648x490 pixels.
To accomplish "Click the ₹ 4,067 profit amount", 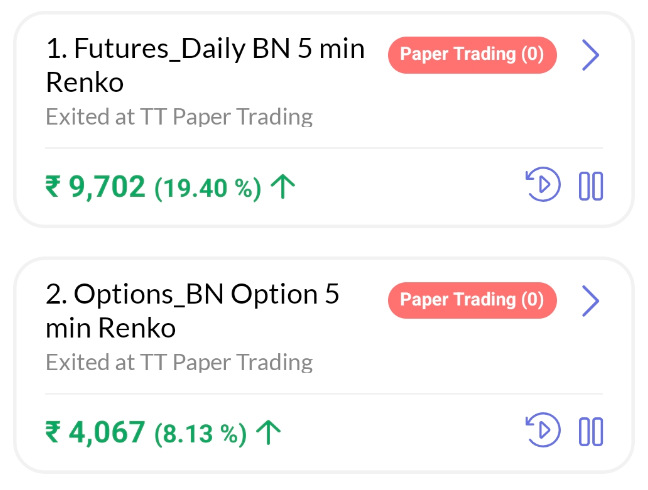I will click(x=107, y=432).
